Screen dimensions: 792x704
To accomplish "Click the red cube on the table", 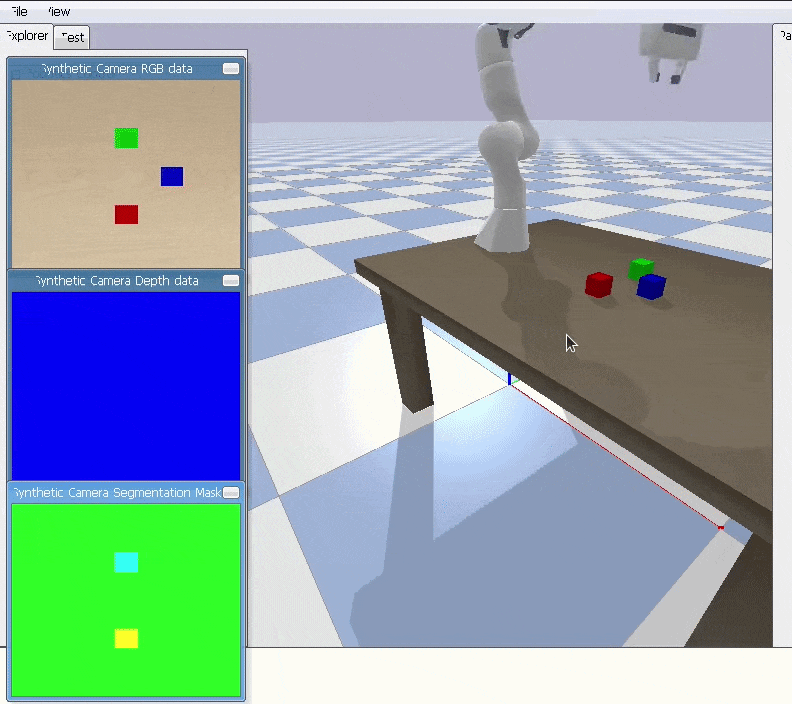I will point(598,285).
